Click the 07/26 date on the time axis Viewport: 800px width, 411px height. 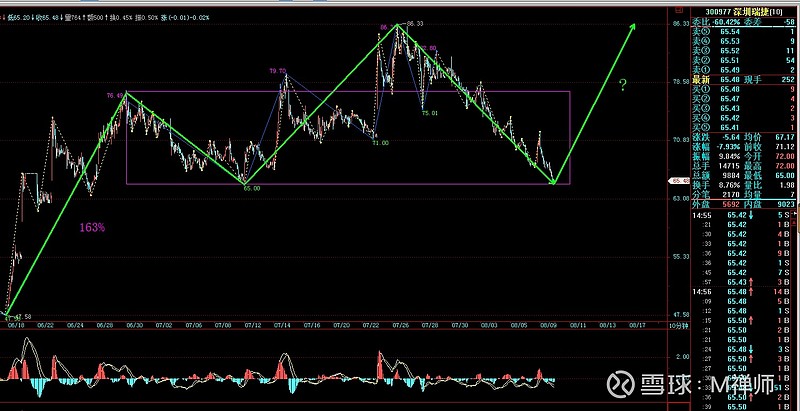tap(401, 325)
